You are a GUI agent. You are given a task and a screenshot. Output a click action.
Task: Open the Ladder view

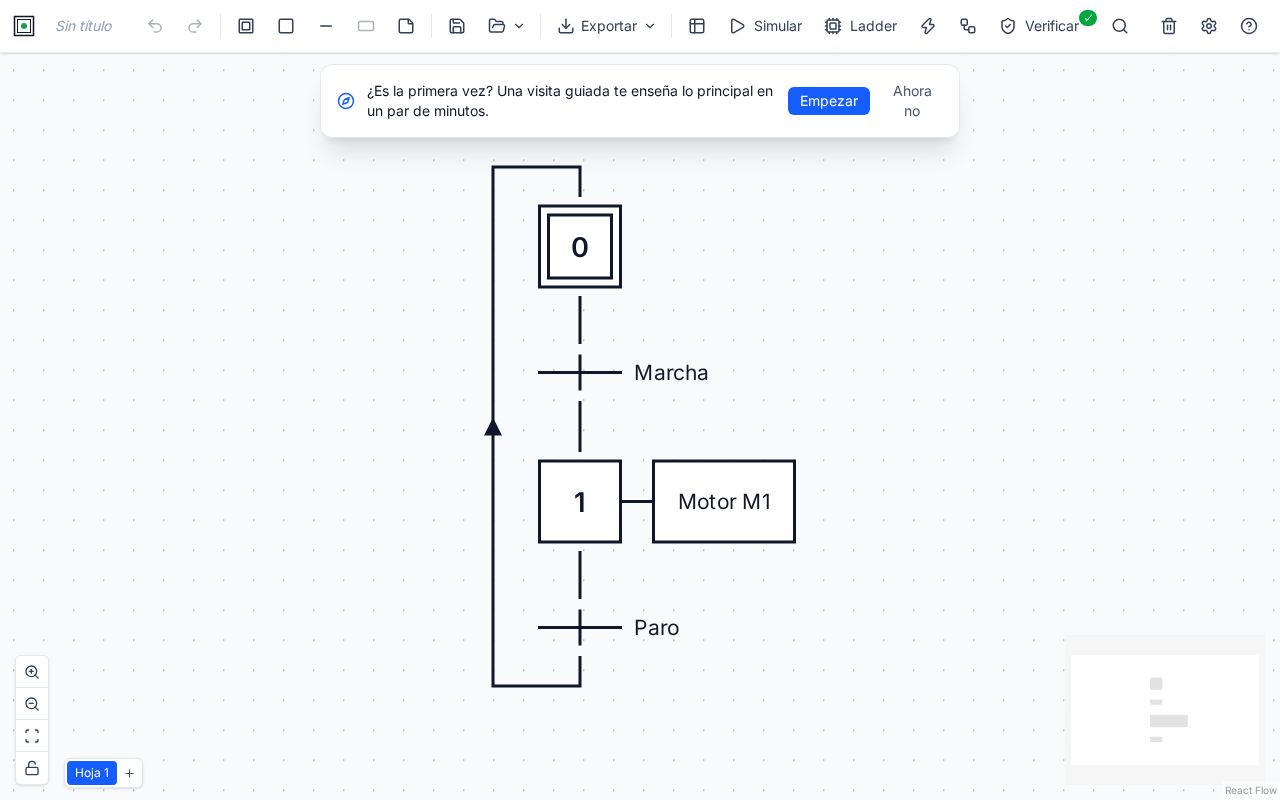861,26
